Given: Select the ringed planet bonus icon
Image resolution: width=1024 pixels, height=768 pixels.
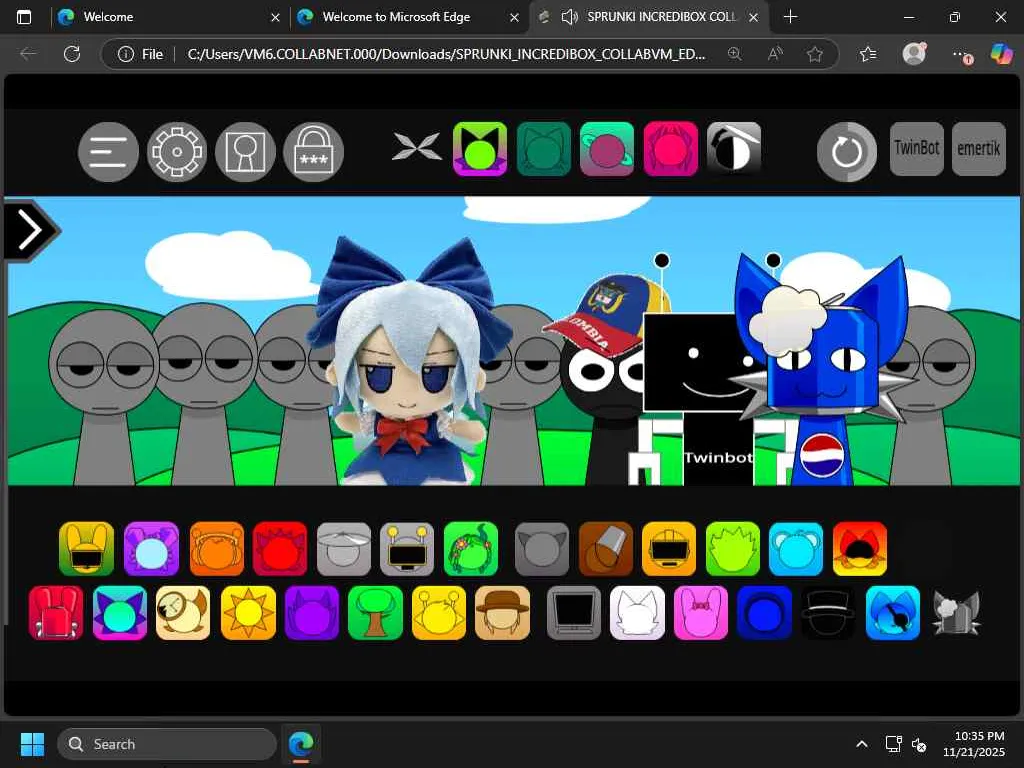Looking at the screenshot, I should (607, 149).
